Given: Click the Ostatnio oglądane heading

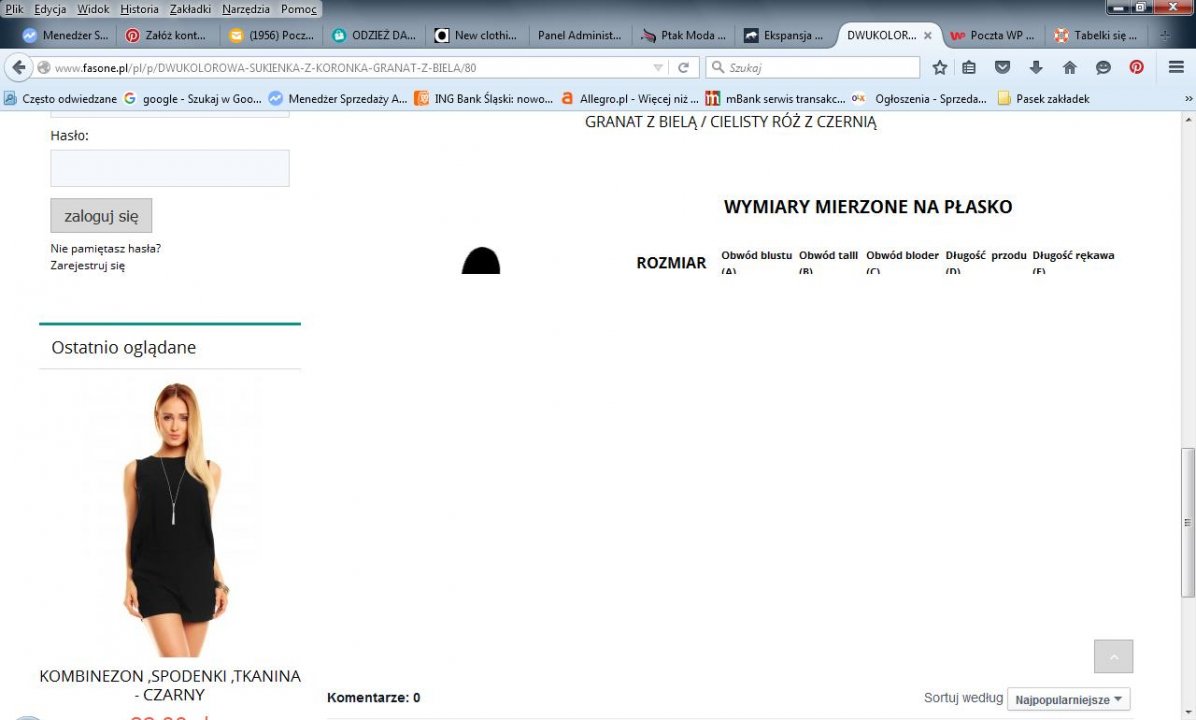Looking at the screenshot, I should click(124, 347).
